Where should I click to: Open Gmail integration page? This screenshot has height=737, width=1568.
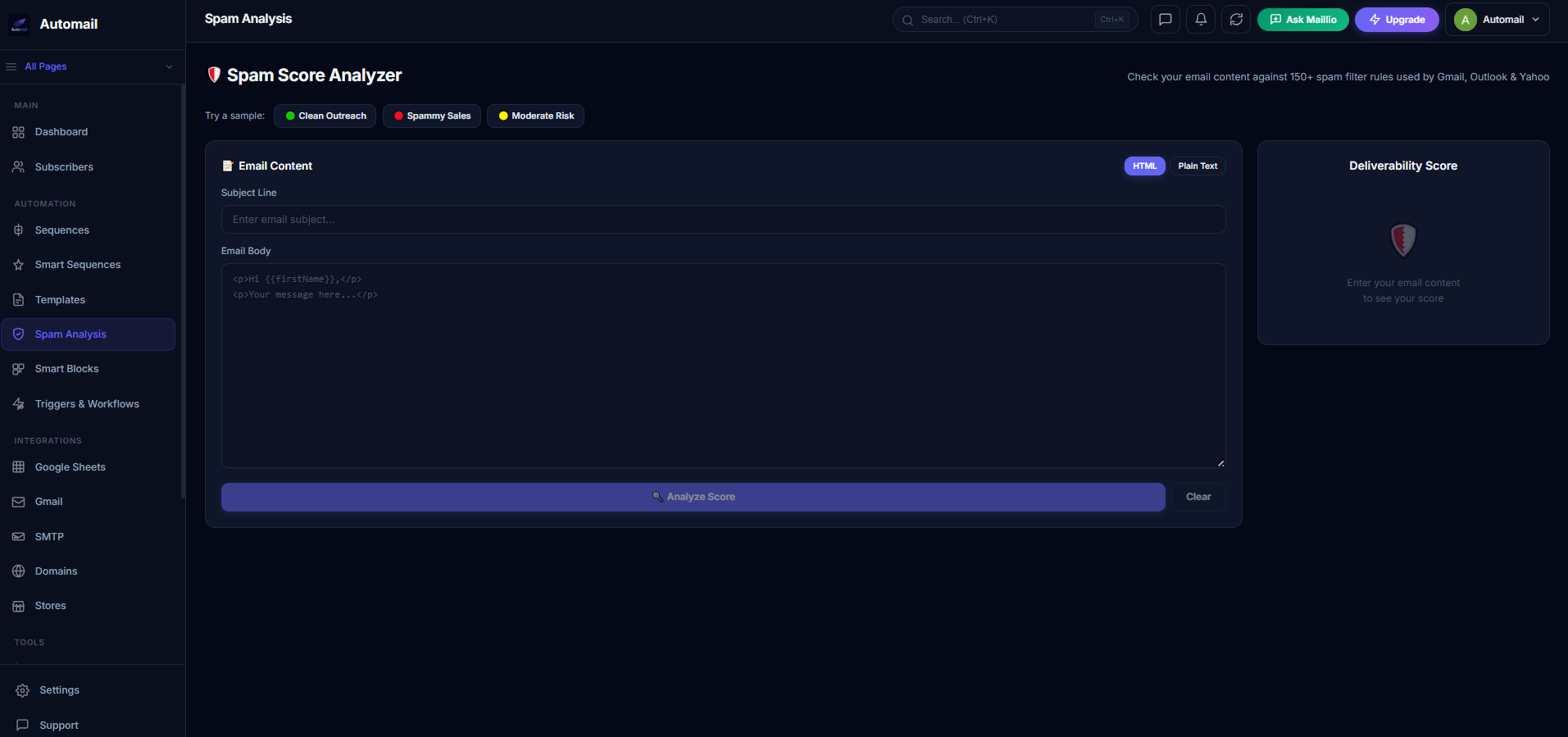click(x=89, y=502)
